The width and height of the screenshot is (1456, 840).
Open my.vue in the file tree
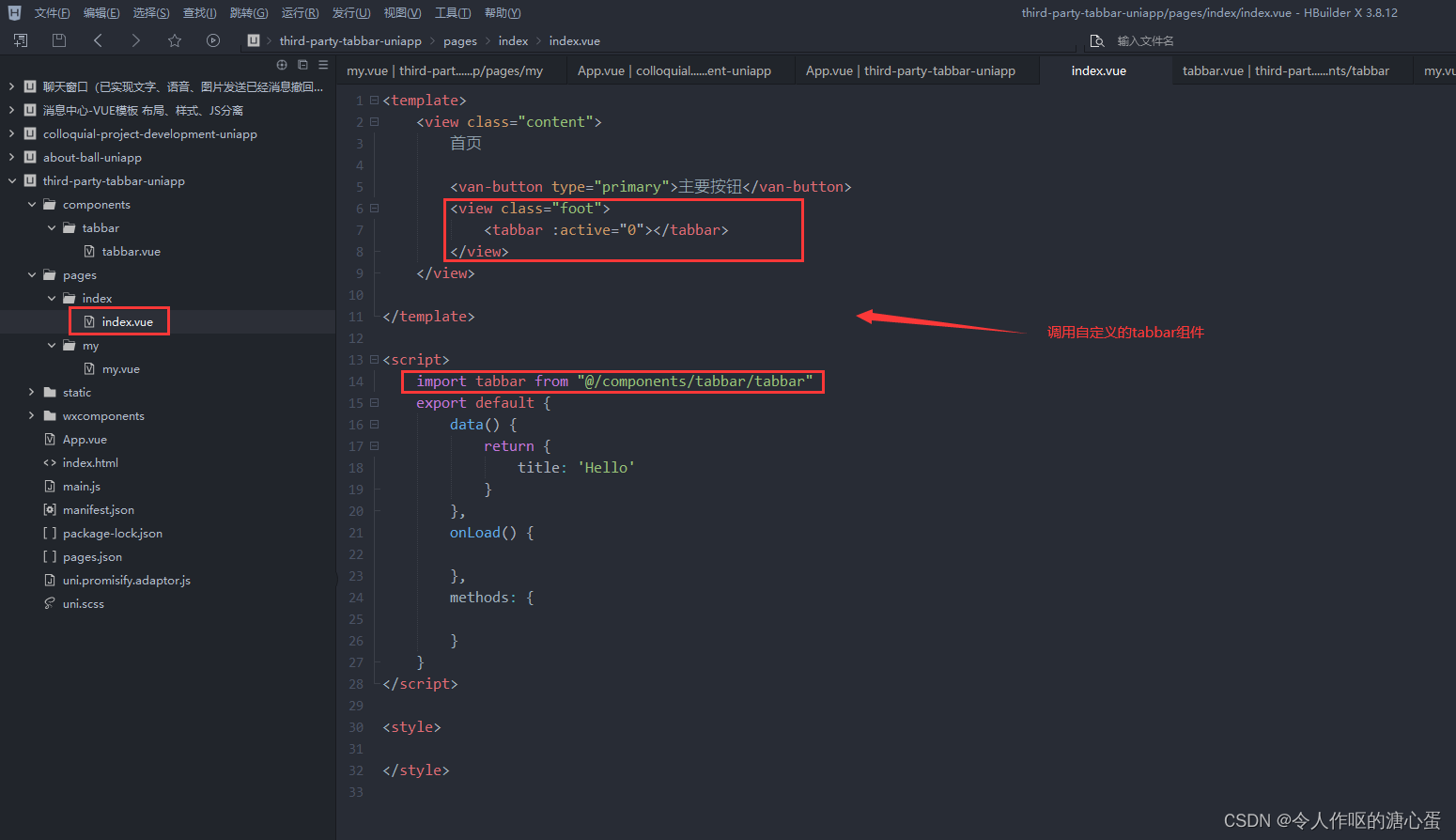pyautogui.click(x=120, y=368)
